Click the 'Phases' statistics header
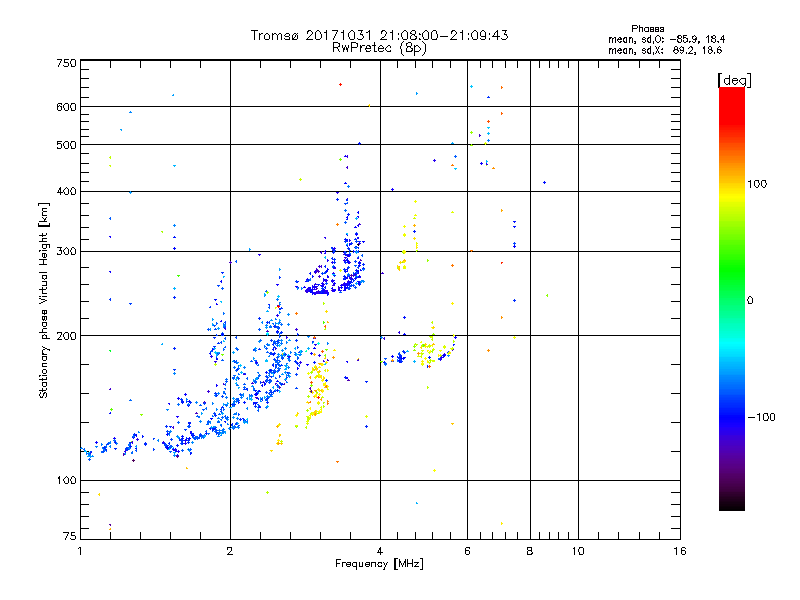800x600 pixels. pyautogui.click(x=647, y=29)
